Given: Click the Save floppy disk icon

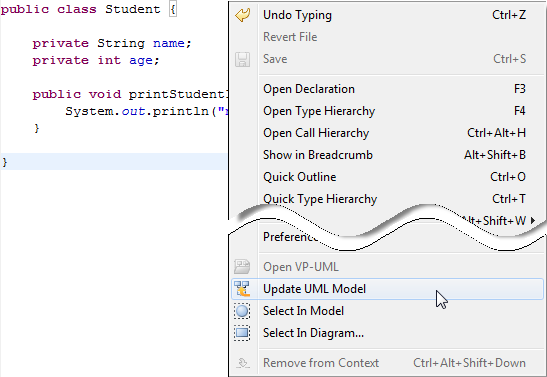Looking at the screenshot, I should click(x=242, y=59).
